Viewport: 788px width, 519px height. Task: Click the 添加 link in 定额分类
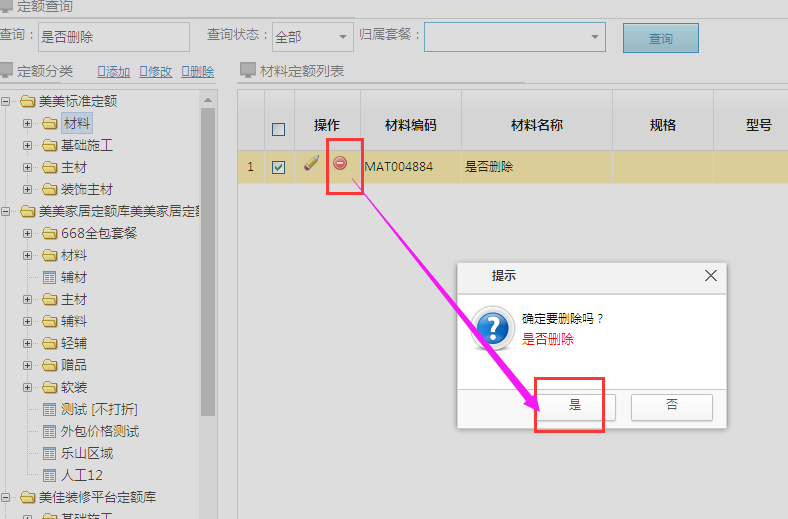click(113, 71)
